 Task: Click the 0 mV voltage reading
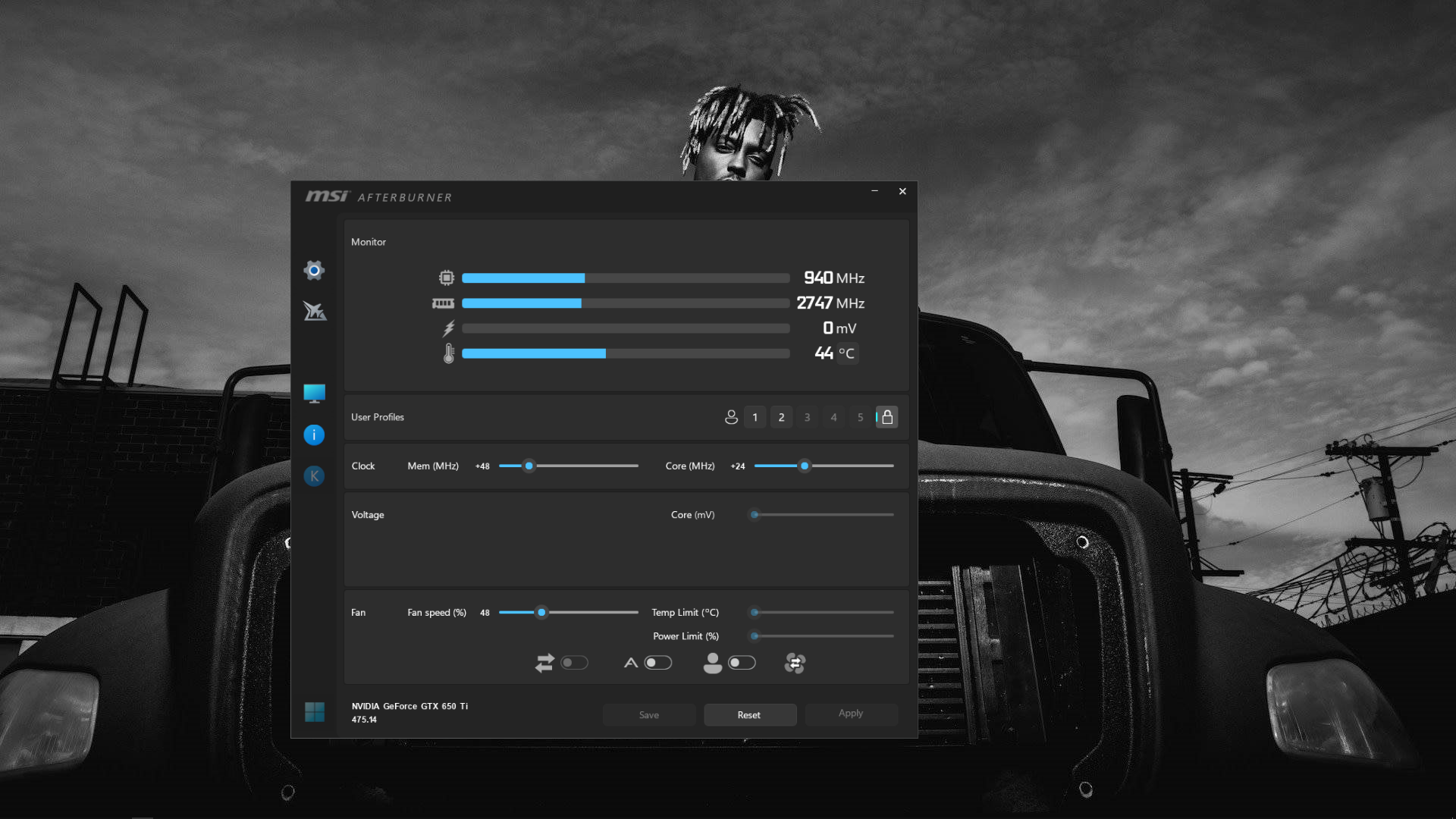[x=839, y=328]
